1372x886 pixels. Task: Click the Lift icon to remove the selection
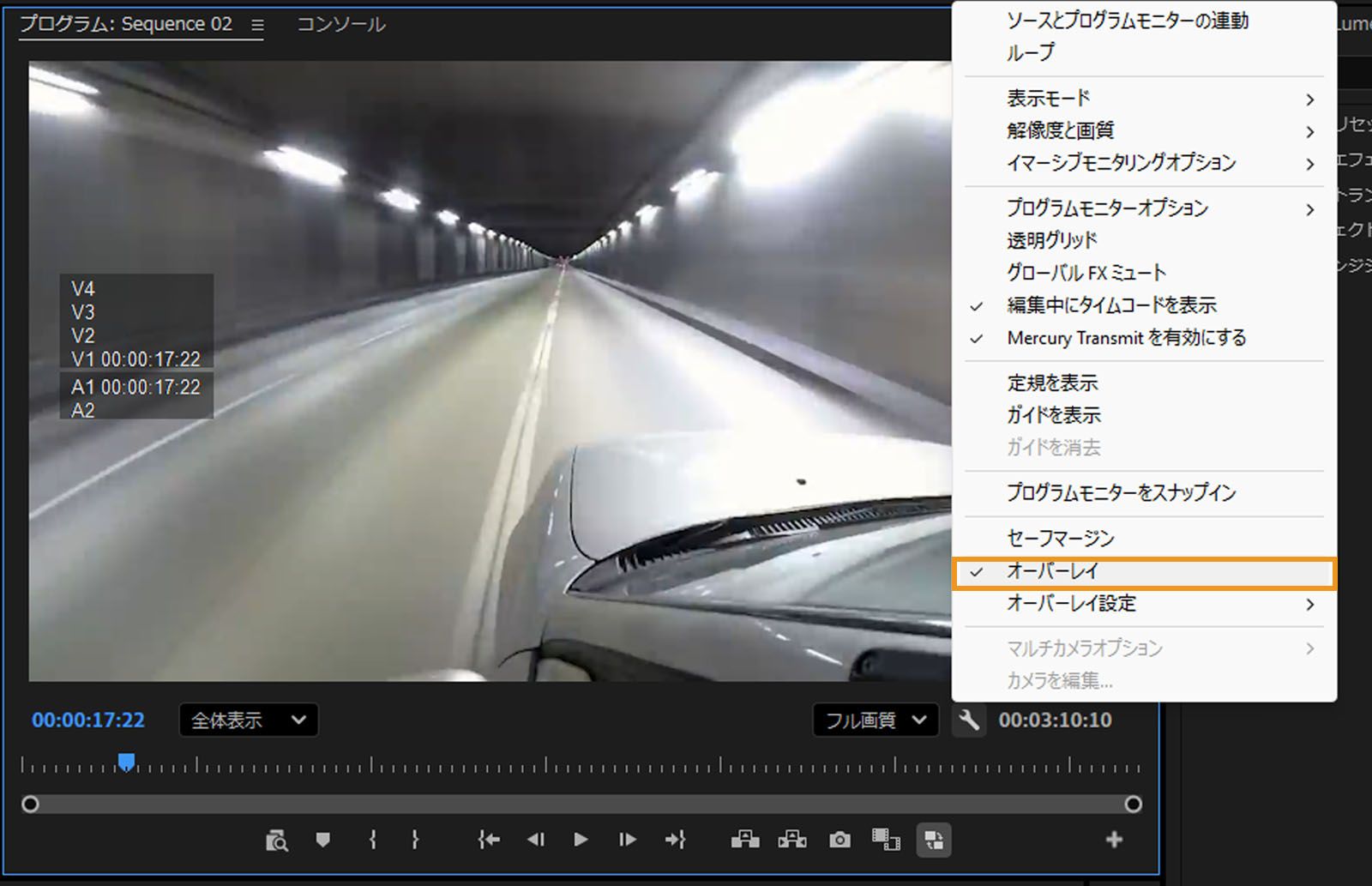745,840
